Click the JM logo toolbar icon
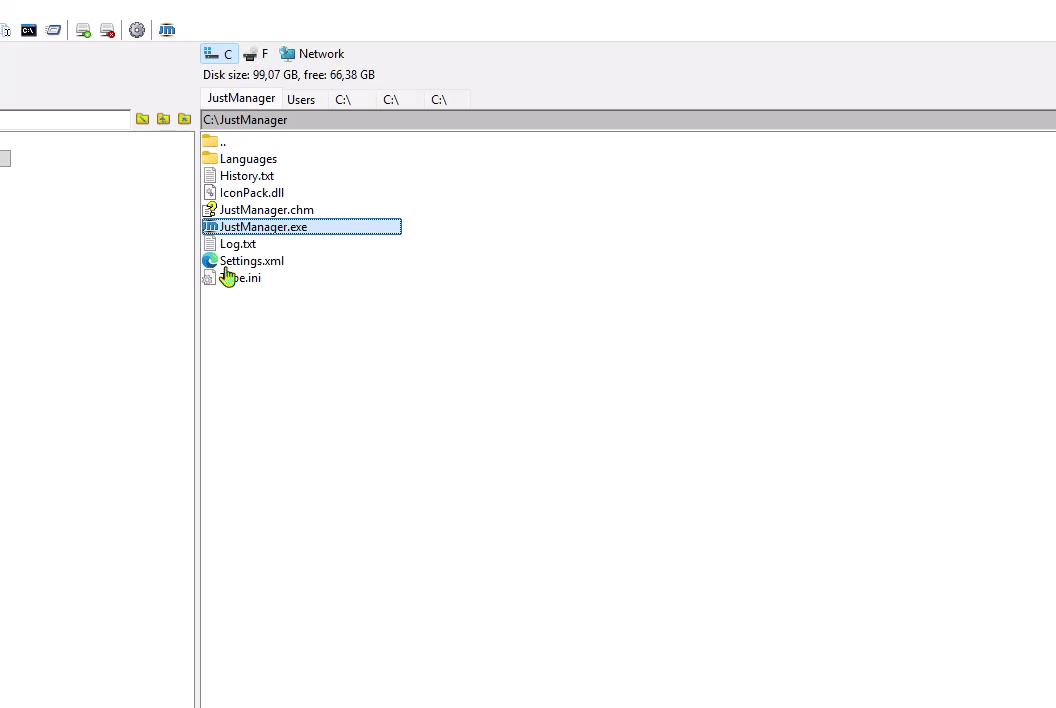The width and height of the screenshot is (1056, 708). click(167, 30)
